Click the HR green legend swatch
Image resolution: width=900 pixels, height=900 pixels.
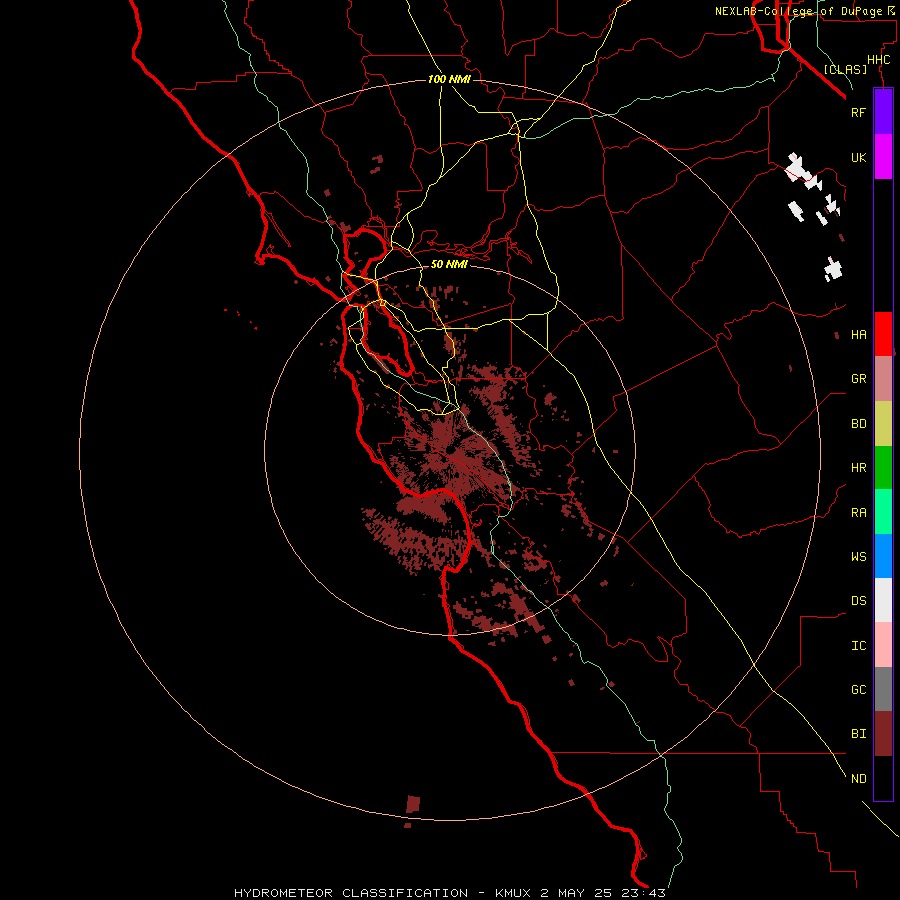click(x=883, y=468)
